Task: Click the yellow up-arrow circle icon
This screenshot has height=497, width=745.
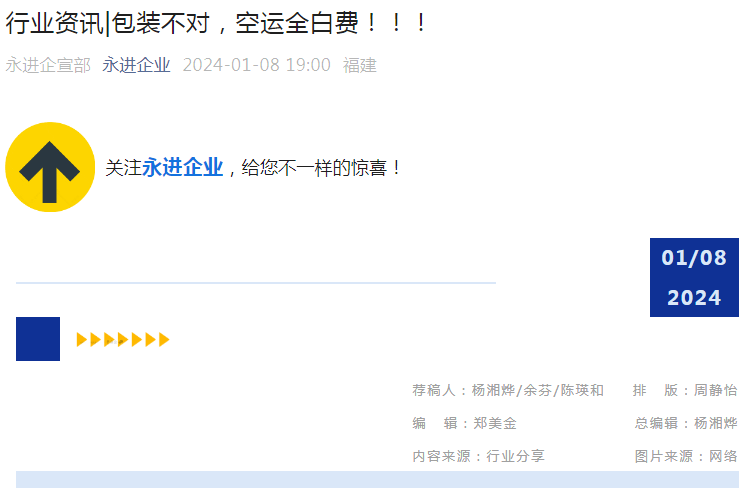Action: click(x=50, y=167)
